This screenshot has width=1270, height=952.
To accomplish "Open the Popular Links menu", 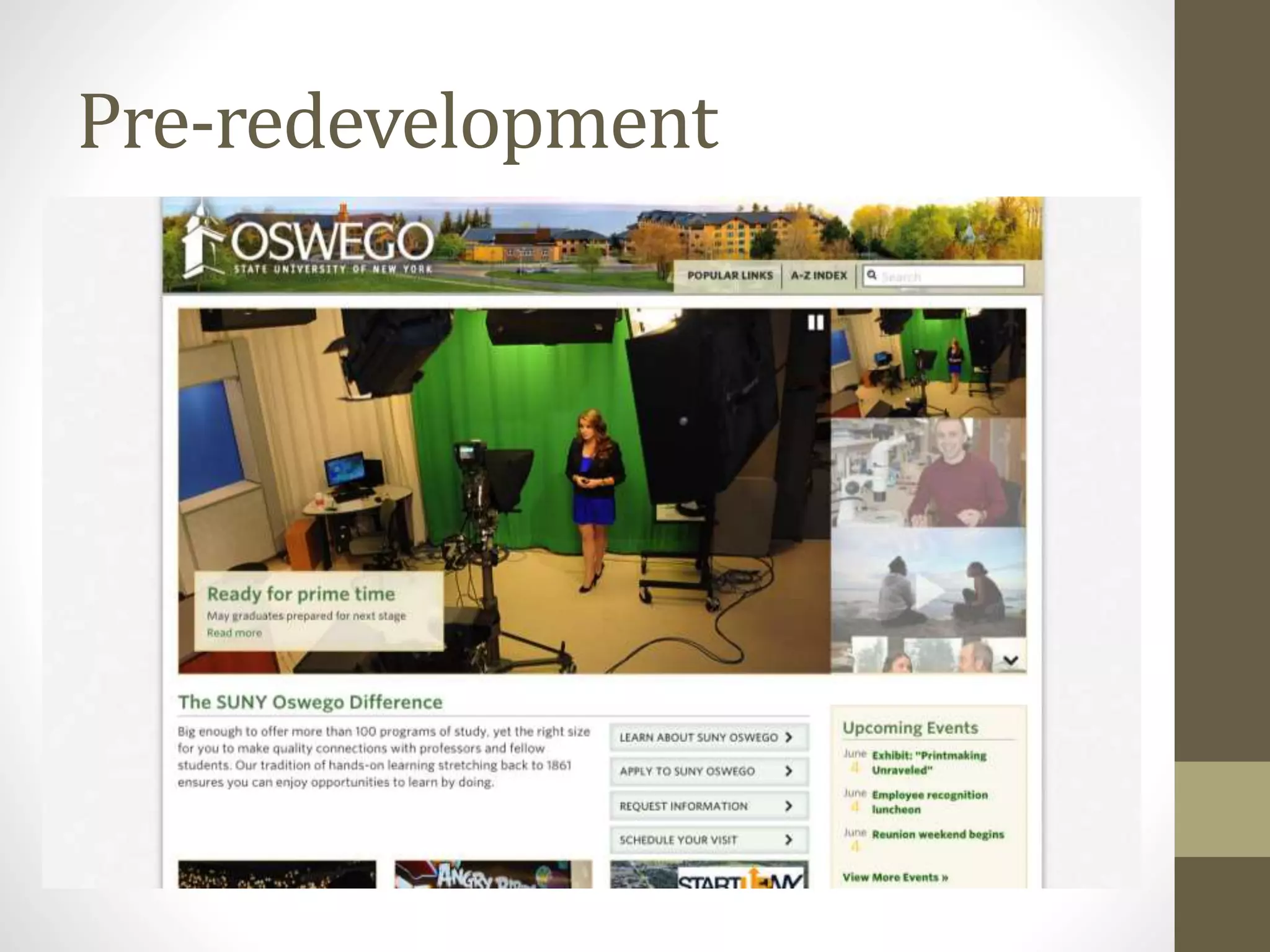I will (x=730, y=275).
